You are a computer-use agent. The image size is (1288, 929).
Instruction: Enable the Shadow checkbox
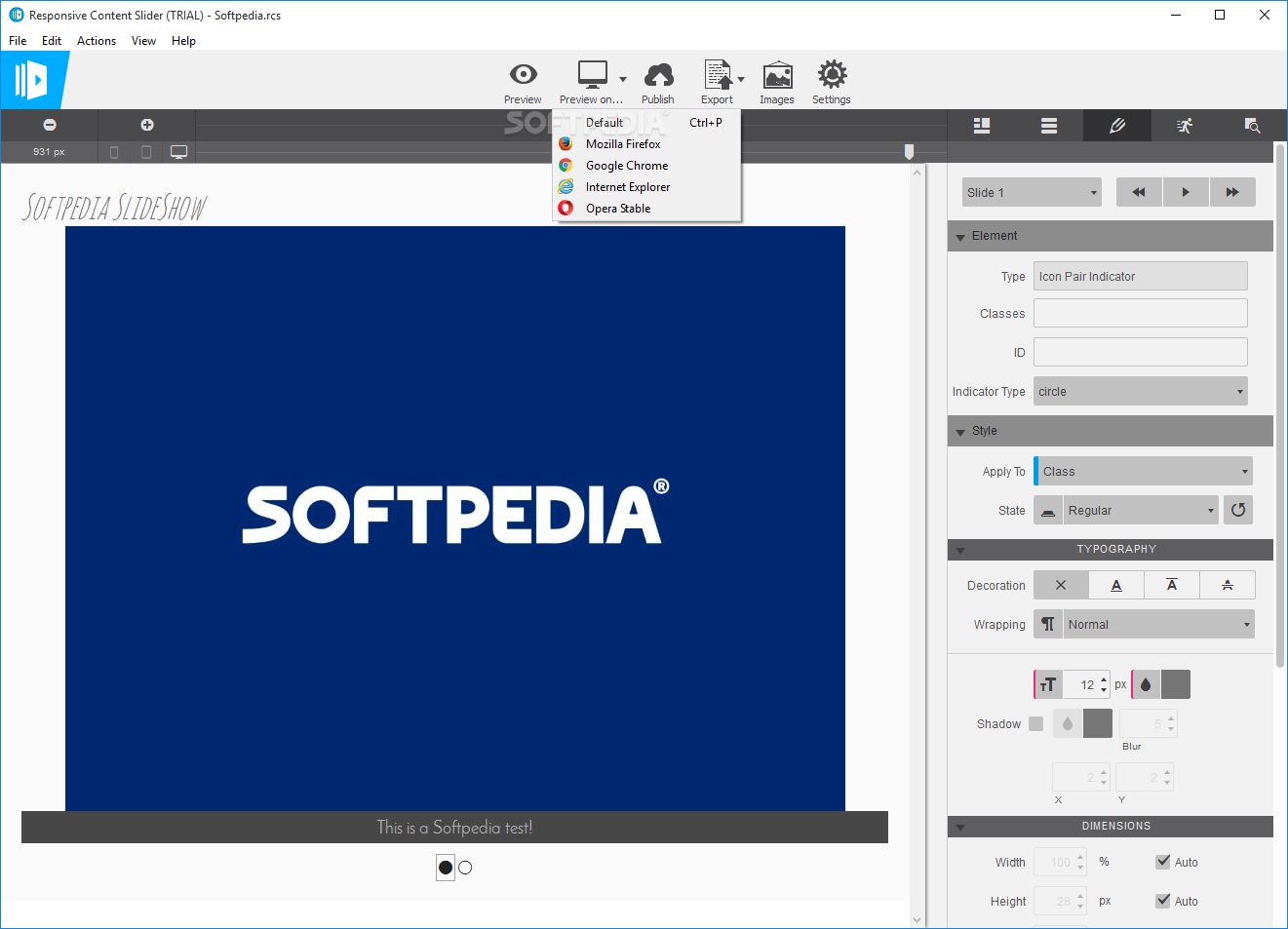click(1035, 723)
